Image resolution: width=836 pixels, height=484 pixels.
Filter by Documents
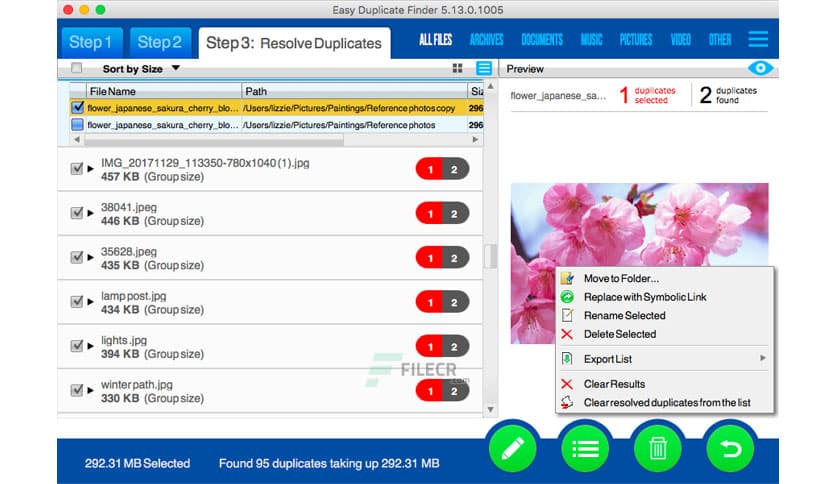coord(542,39)
